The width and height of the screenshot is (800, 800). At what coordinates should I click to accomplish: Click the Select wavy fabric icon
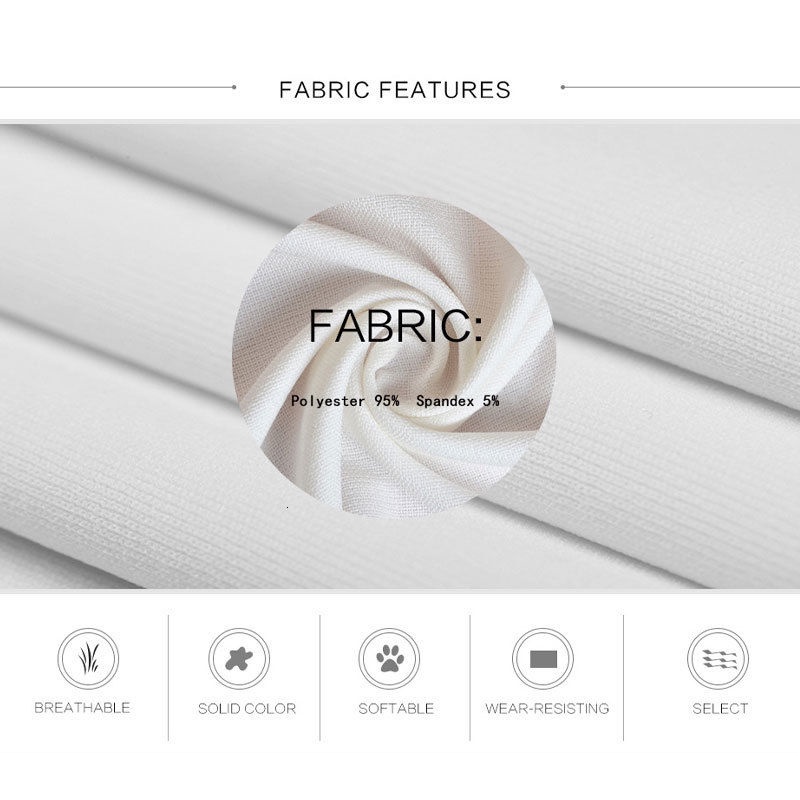(718, 659)
